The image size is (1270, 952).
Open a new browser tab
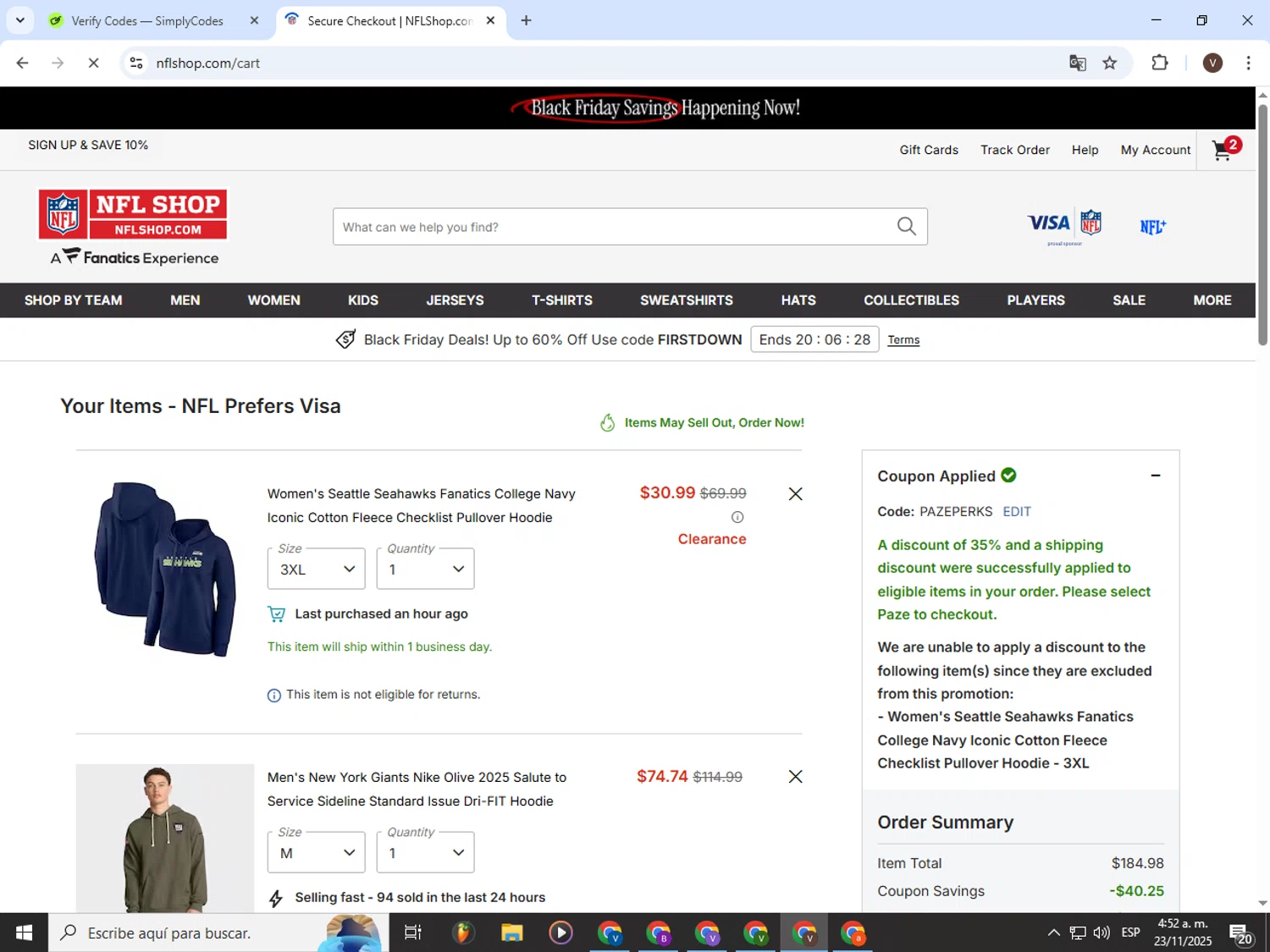pyautogui.click(x=526, y=20)
